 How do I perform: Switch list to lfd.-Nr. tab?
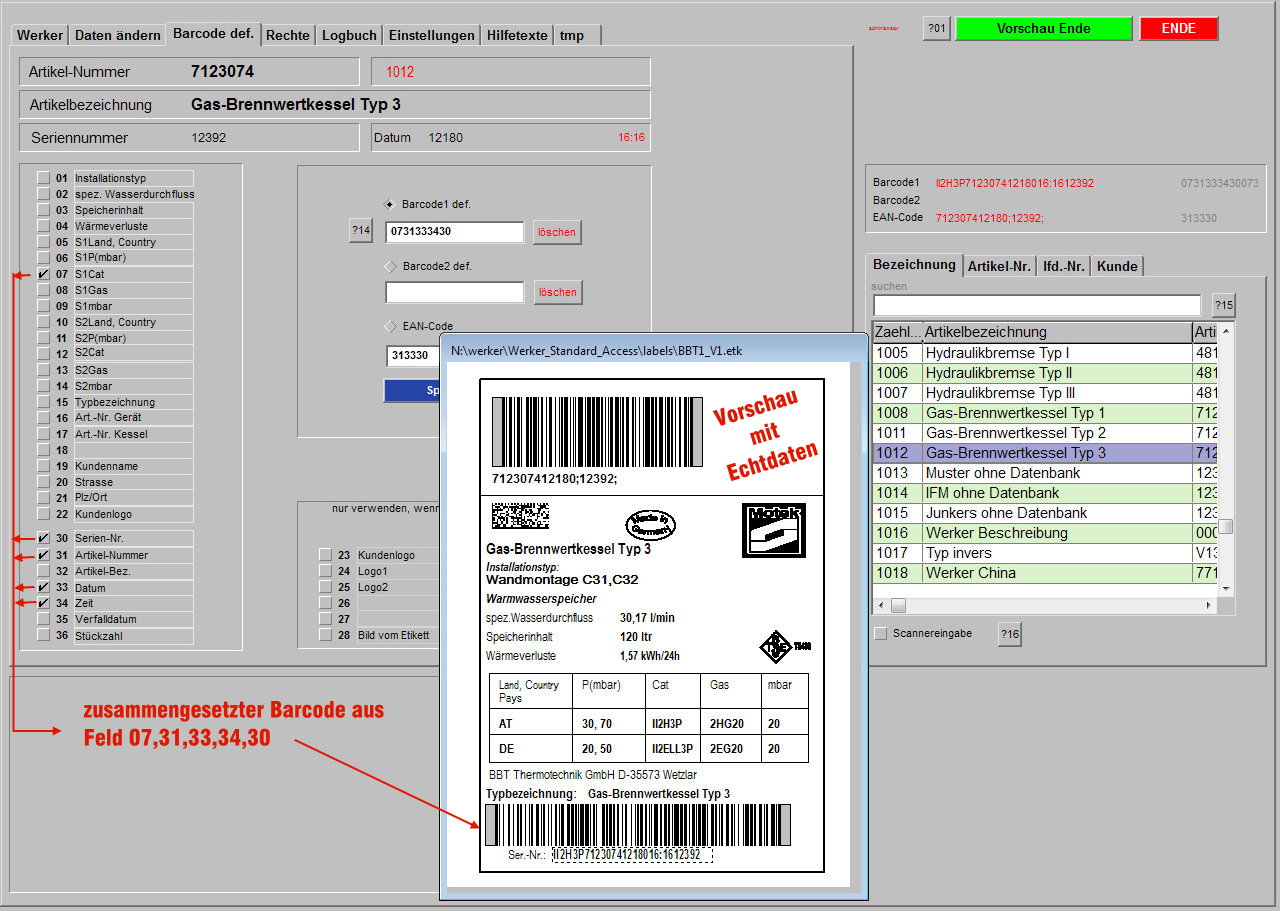click(1063, 266)
